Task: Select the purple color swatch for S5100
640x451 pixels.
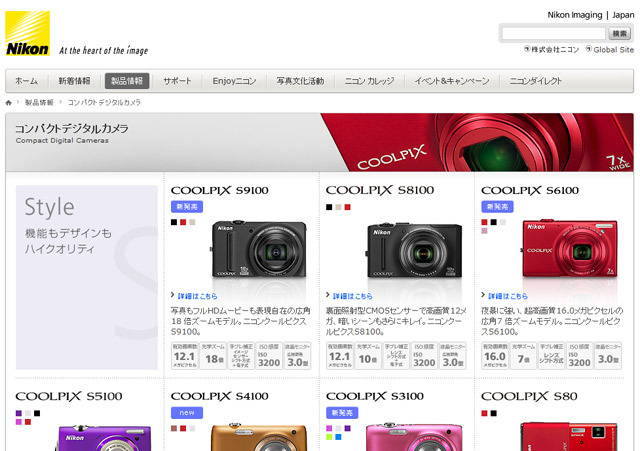Action: click(19, 413)
